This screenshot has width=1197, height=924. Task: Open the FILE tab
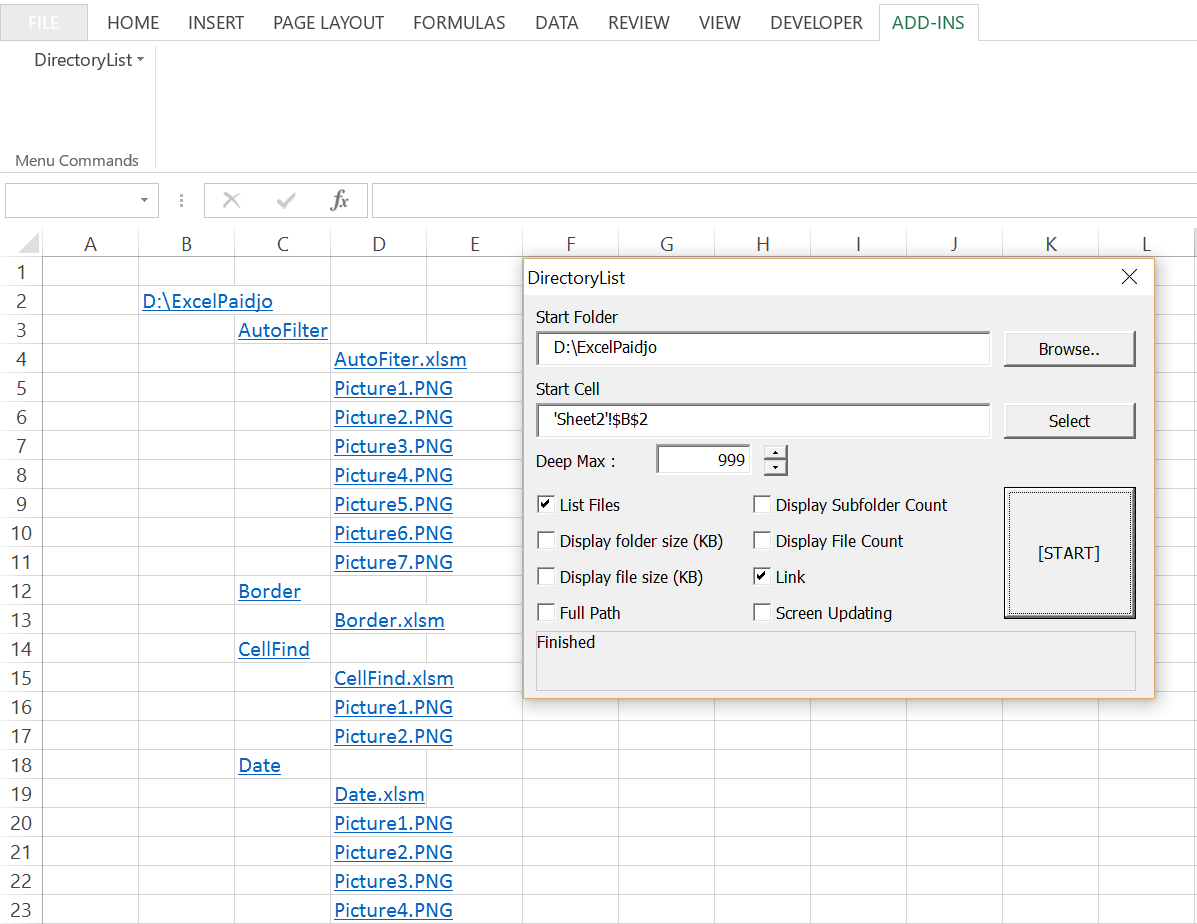coord(44,23)
